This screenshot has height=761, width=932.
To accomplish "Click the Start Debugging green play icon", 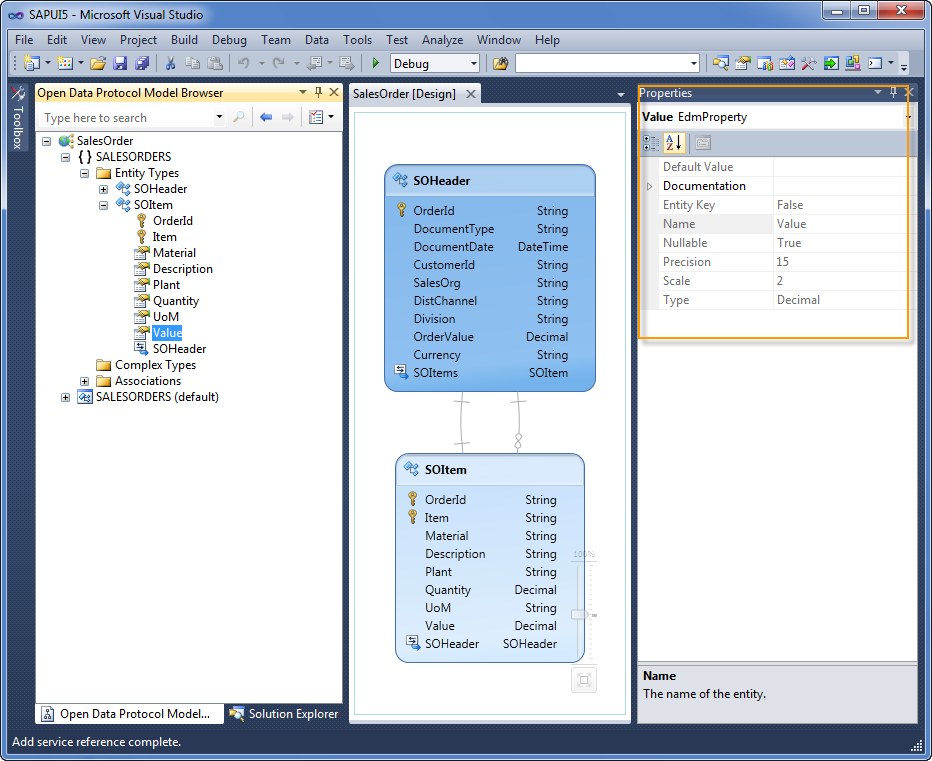I will (376, 63).
